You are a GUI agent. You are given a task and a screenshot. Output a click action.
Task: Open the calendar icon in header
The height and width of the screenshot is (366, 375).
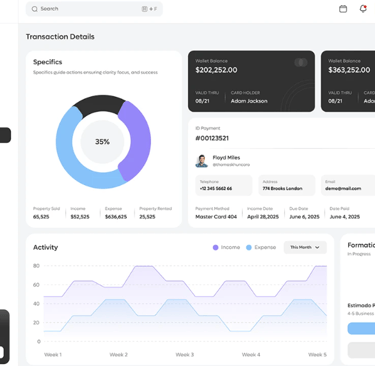[x=343, y=9]
